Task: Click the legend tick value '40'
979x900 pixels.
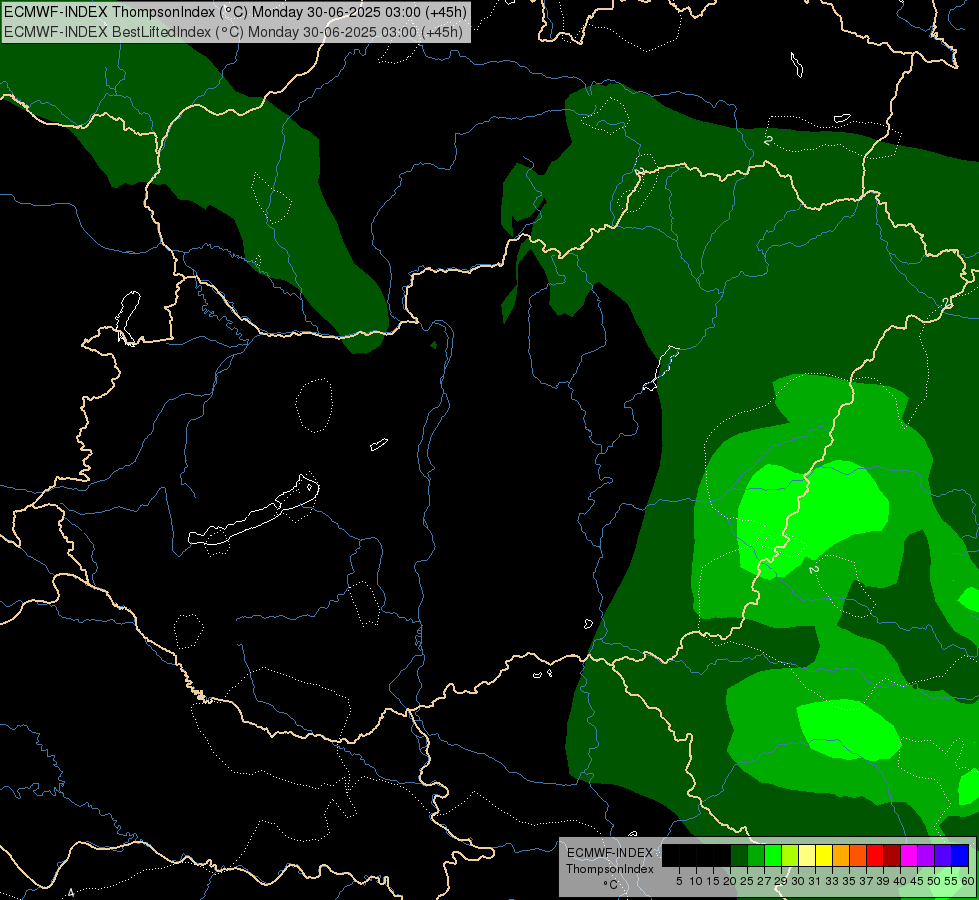Action: (x=901, y=881)
